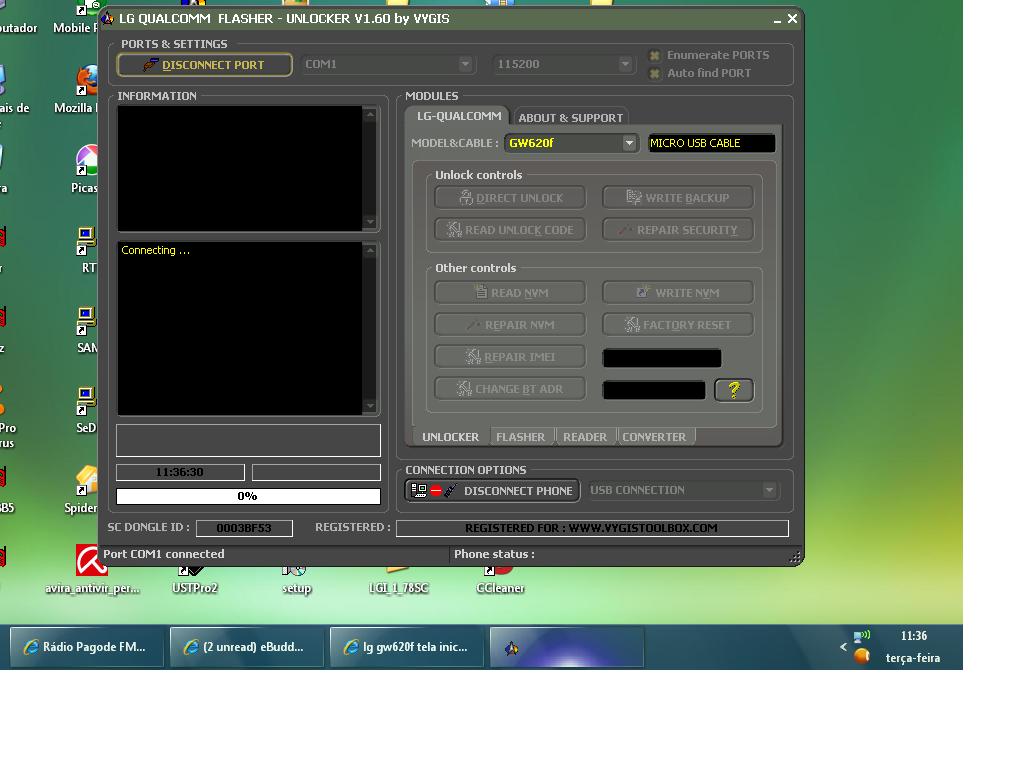Image resolution: width=1024 pixels, height=768 pixels.
Task: Open avira antivir desktop shortcut
Action: click(91, 569)
